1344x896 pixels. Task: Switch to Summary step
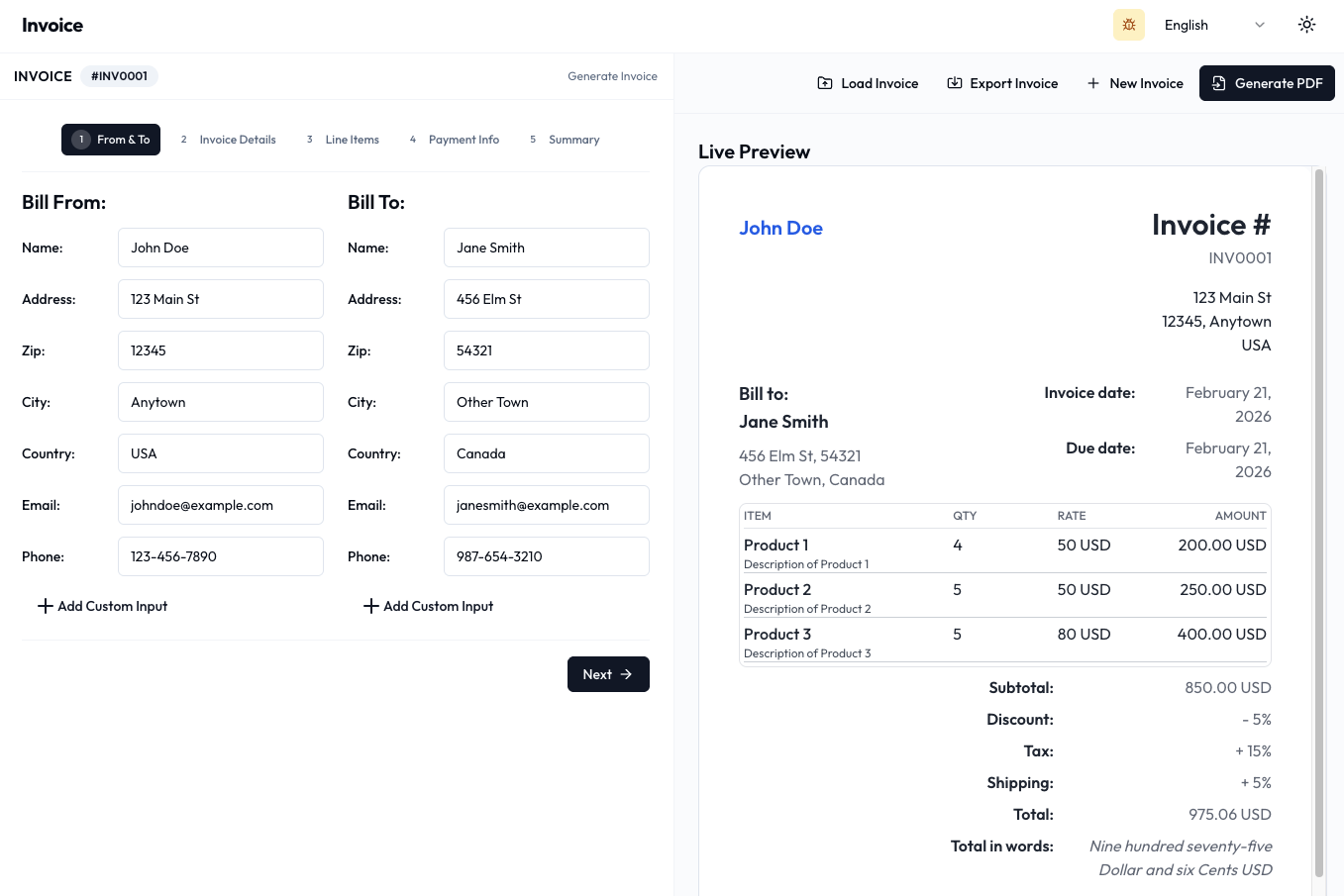click(565, 140)
